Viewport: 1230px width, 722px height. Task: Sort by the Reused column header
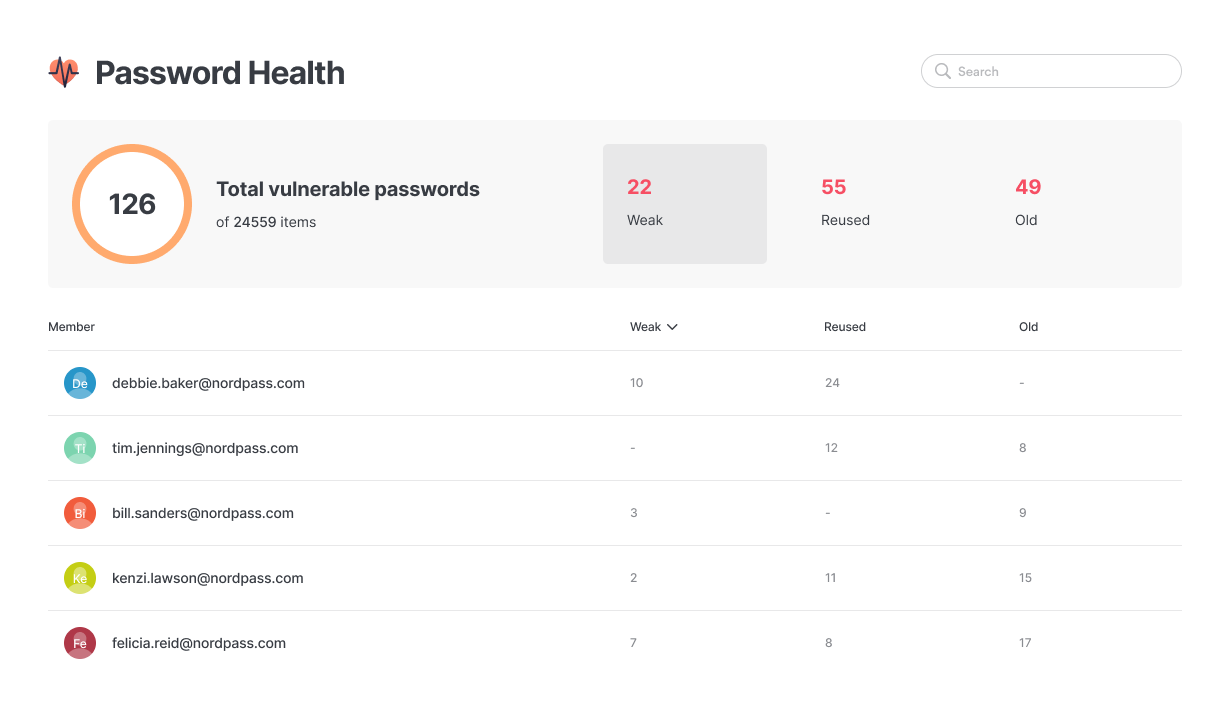pos(845,327)
